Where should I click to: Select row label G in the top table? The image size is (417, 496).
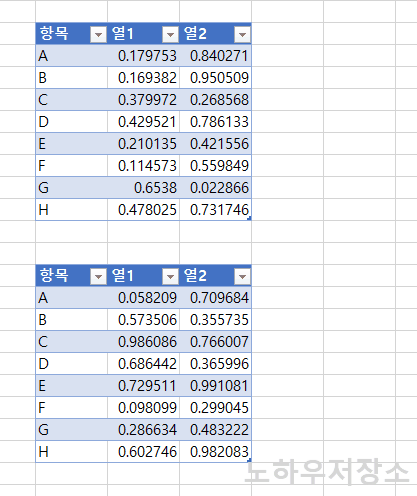[72, 188]
